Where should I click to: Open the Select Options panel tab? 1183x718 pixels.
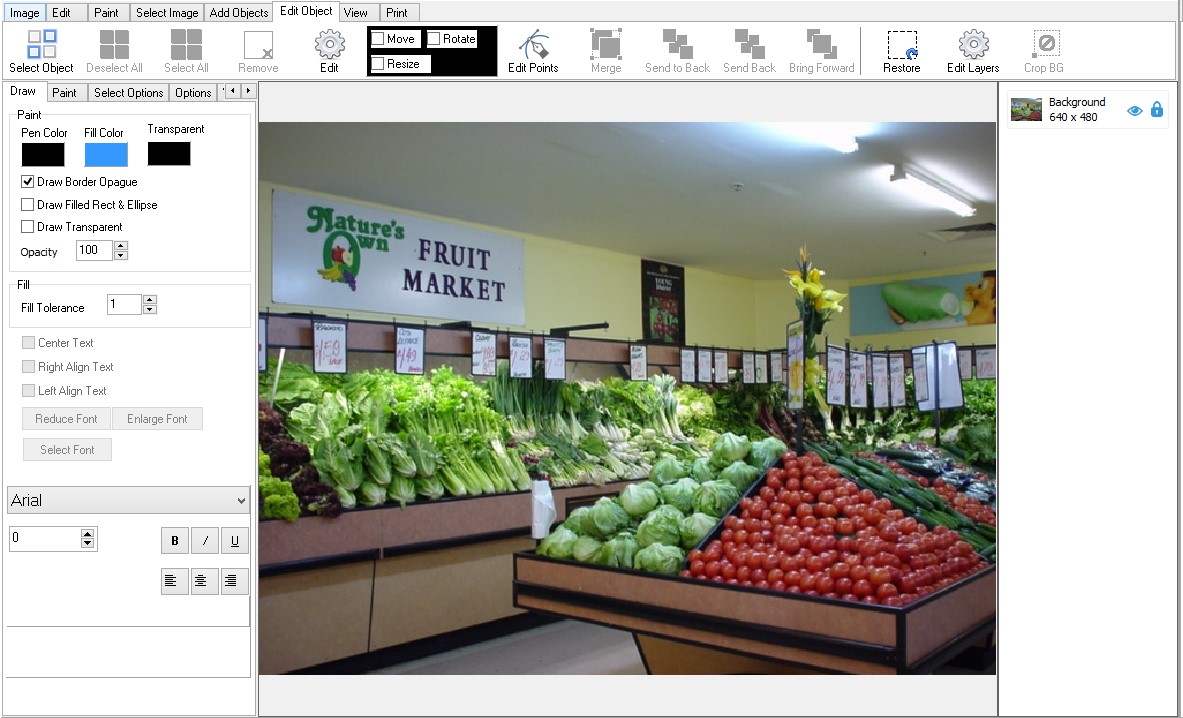(x=128, y=93)
